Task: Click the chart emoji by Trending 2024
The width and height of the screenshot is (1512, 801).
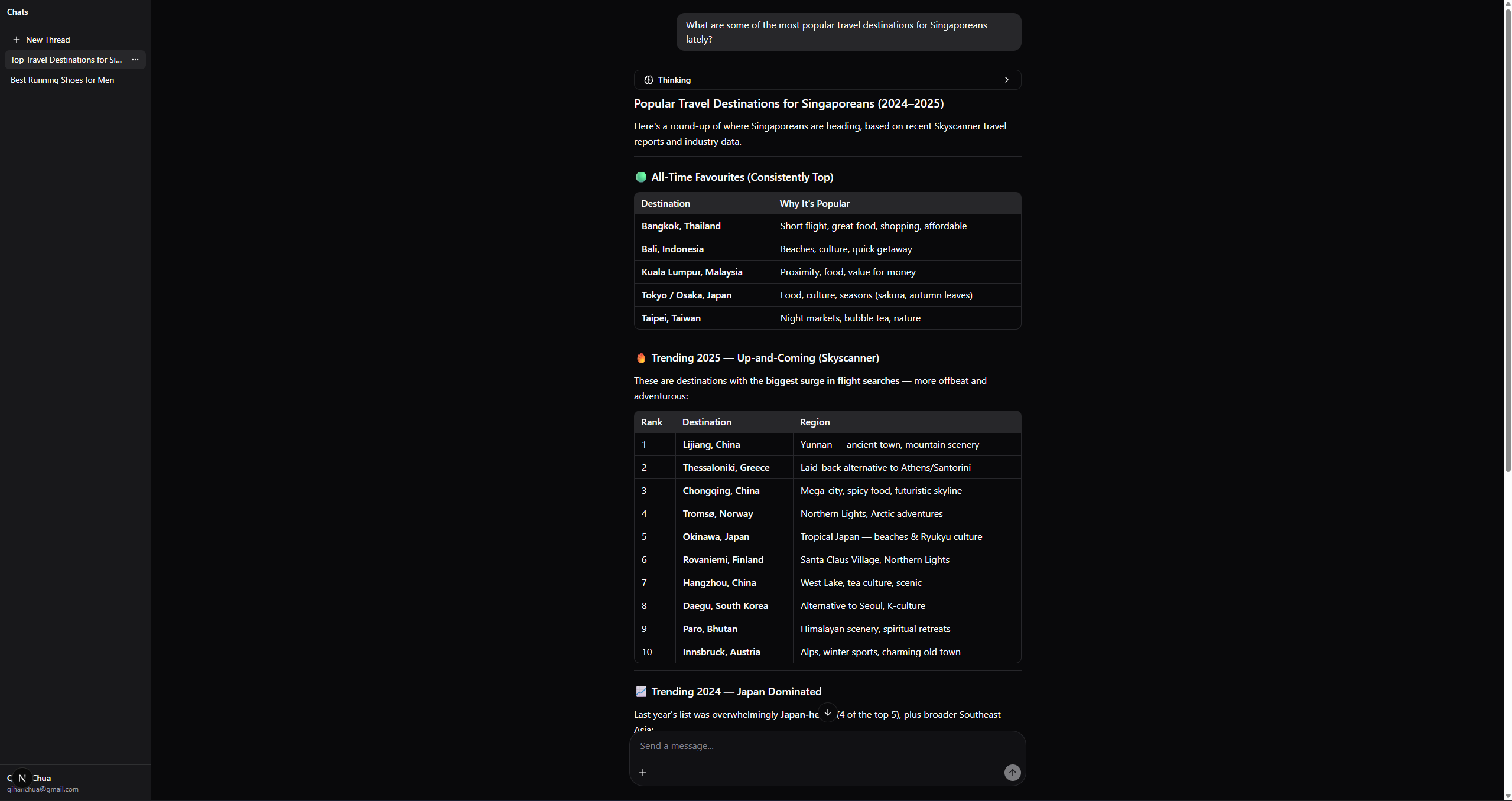Action: click(641, 692)
